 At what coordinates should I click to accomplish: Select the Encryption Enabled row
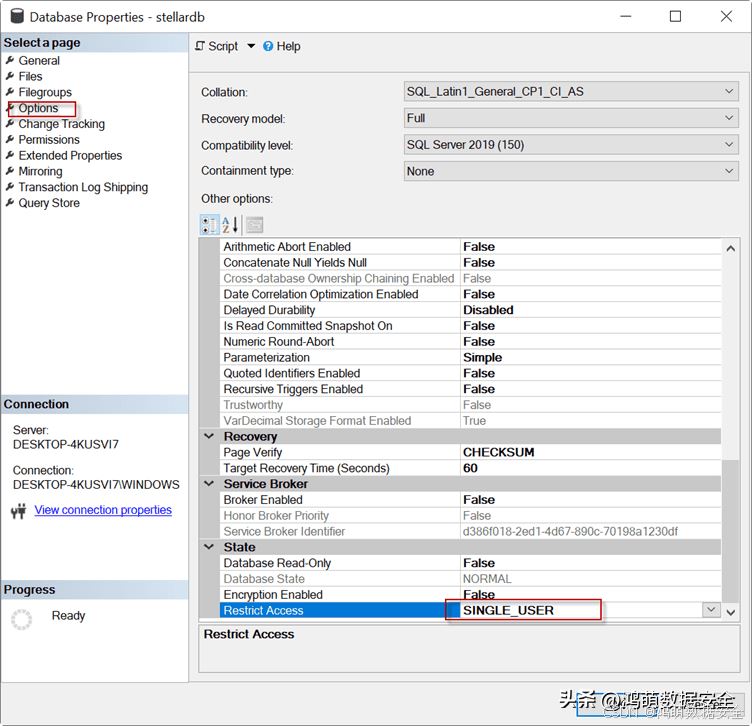[472, 595]
